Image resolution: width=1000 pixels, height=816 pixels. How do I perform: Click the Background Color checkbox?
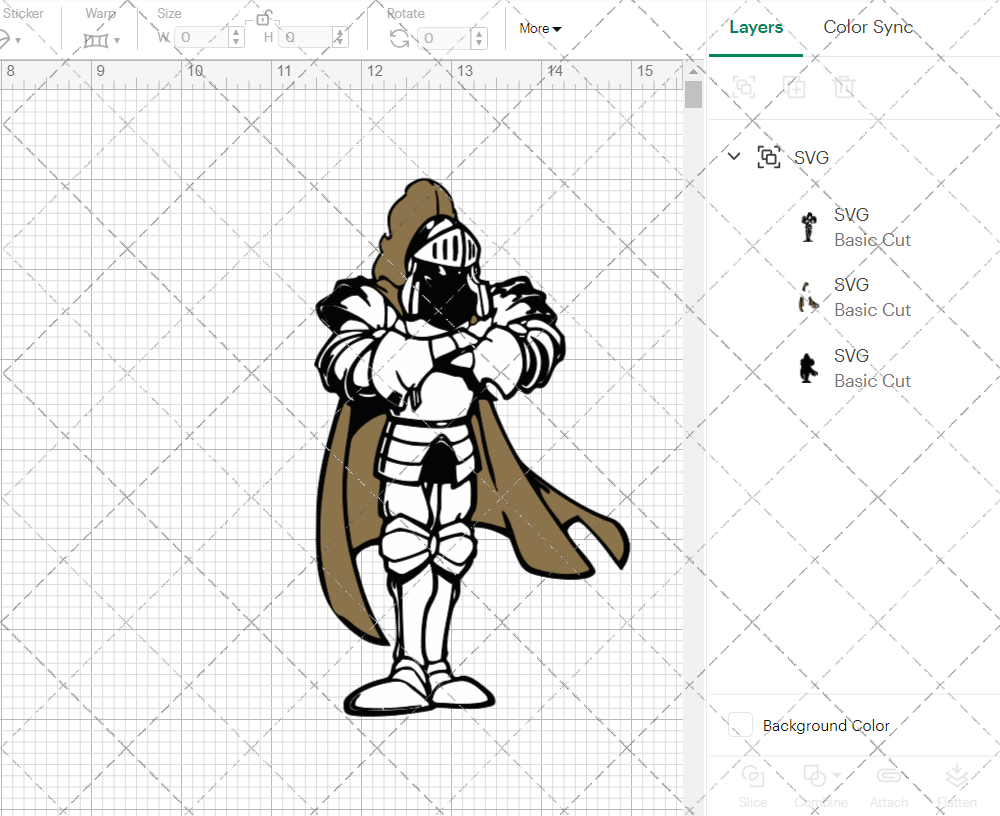739,725
